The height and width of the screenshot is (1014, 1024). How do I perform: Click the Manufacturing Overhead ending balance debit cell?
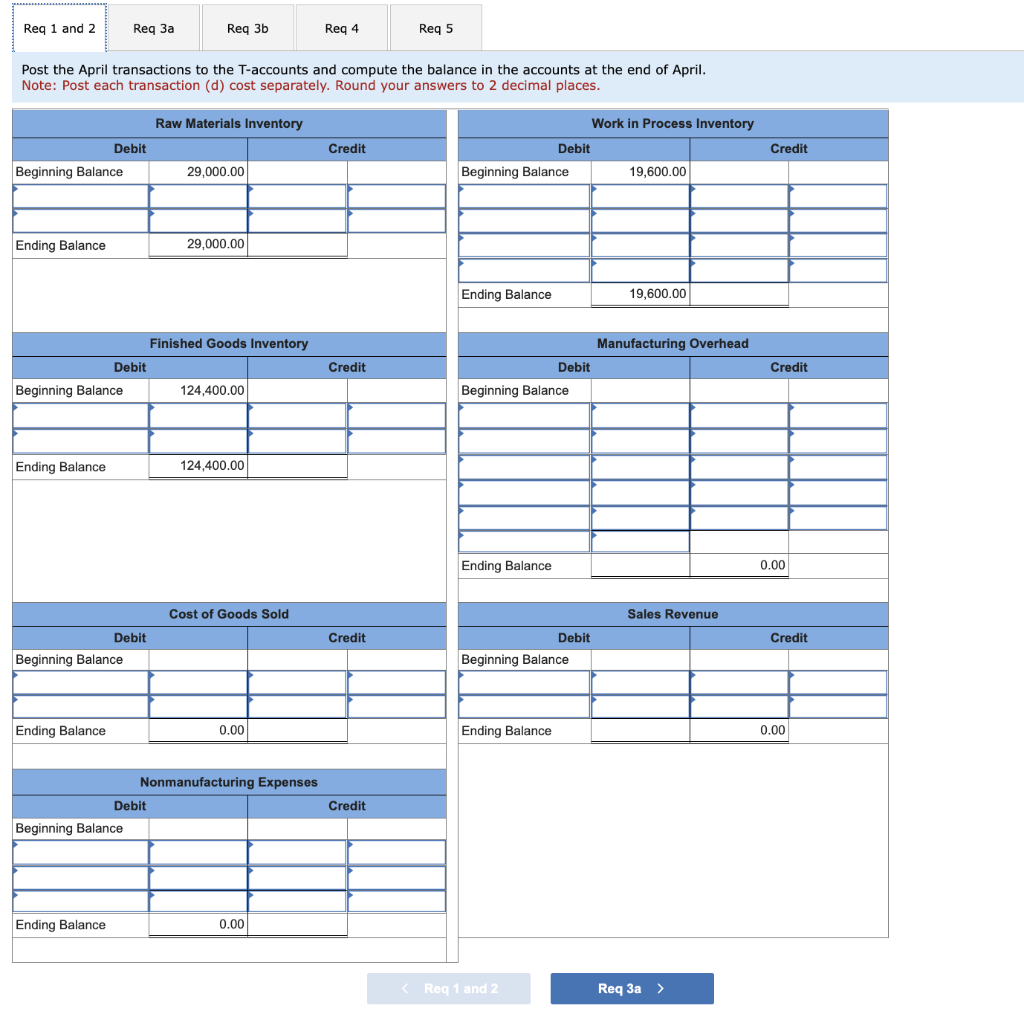click(640, 565)
